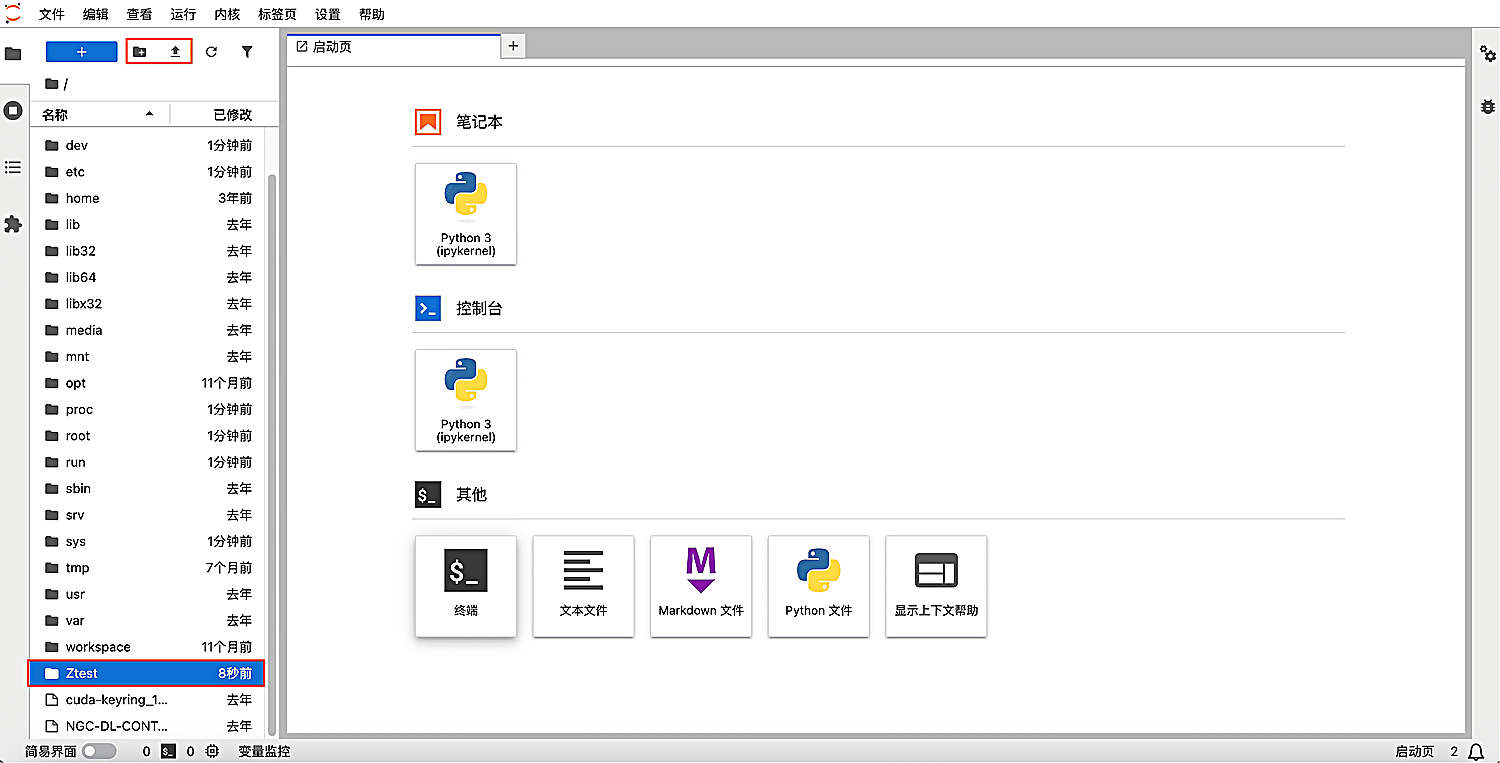This screenshot has height=763, width=1500.
Task: Launch Python 3 notebook under 笔记本
Action: [x=466, y=214]
